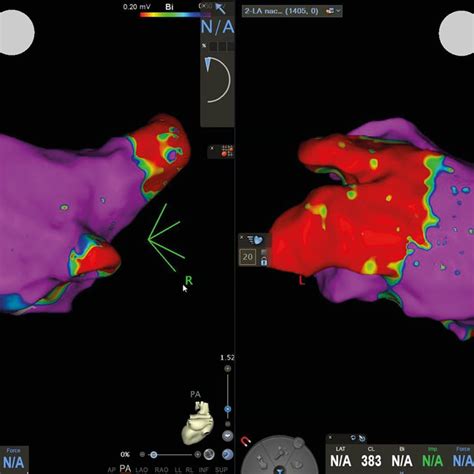Click the clock icon above the CL readout

point(362,438)
